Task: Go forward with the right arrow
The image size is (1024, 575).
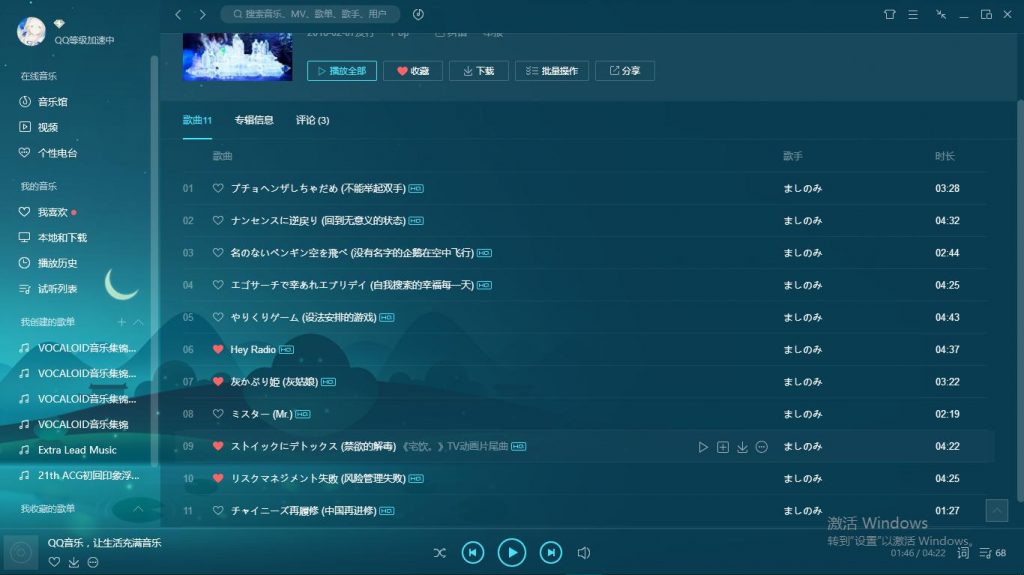Action: 202,14
